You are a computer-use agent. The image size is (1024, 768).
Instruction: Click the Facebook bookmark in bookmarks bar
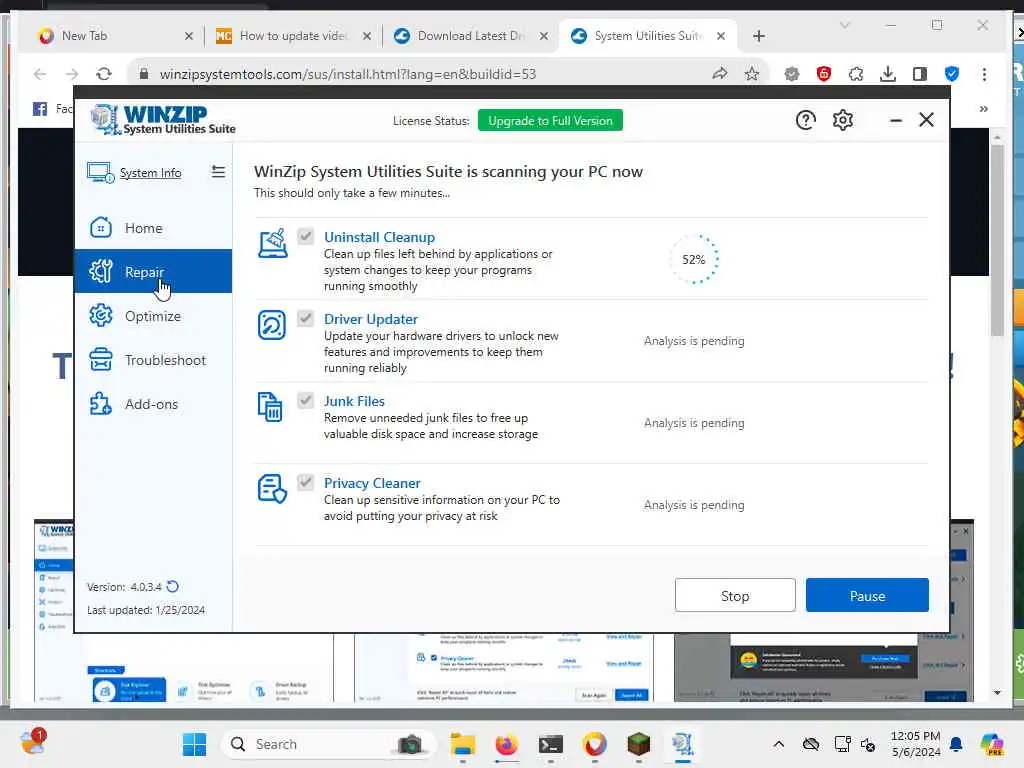pyautogui.click(x=52, y=108)
